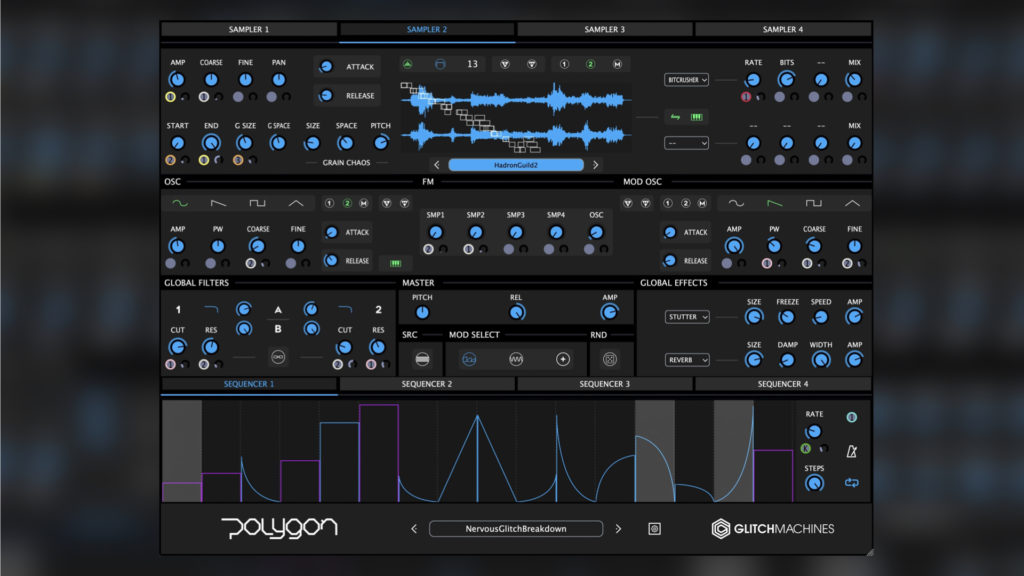Switch to Sampler 1 tab

pos(249,29)
